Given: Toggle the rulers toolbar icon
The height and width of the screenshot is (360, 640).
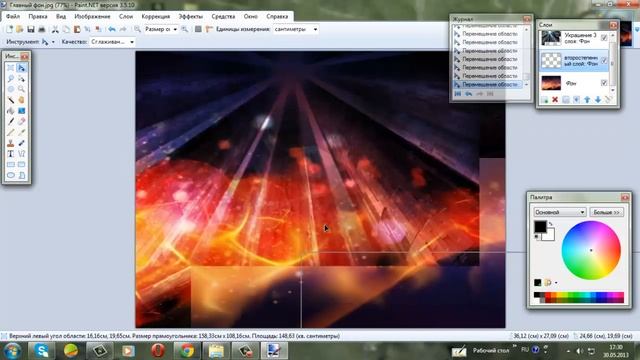Looking at the screenshot, I should (209, 29).
